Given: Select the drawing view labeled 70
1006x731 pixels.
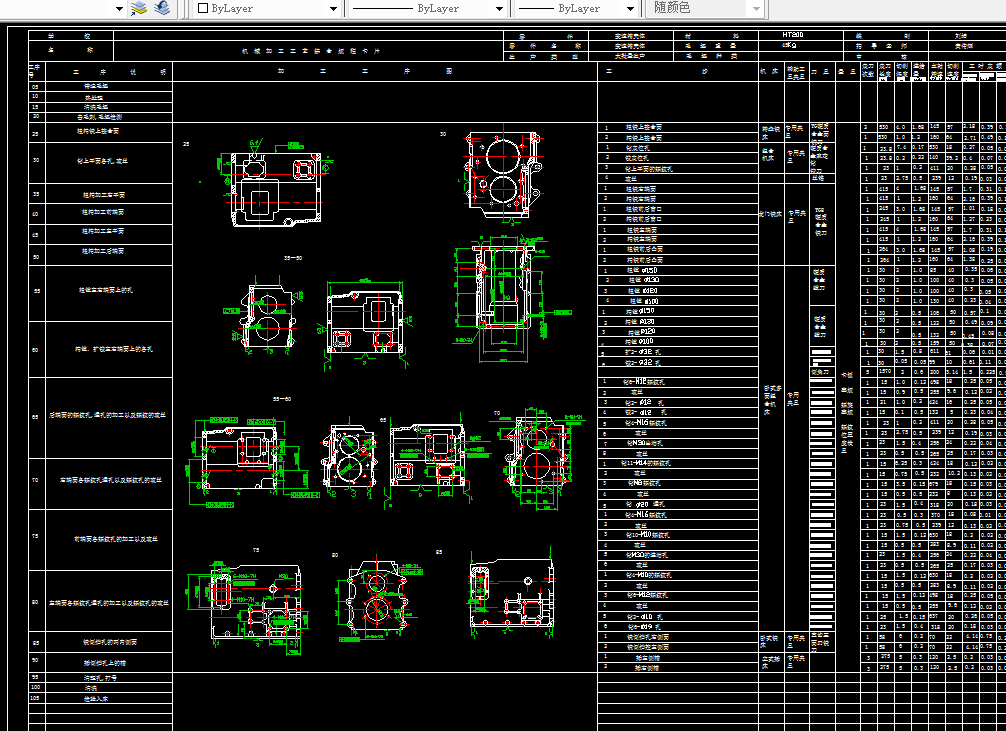Looking at the screenshot, I should pos(538,458).
